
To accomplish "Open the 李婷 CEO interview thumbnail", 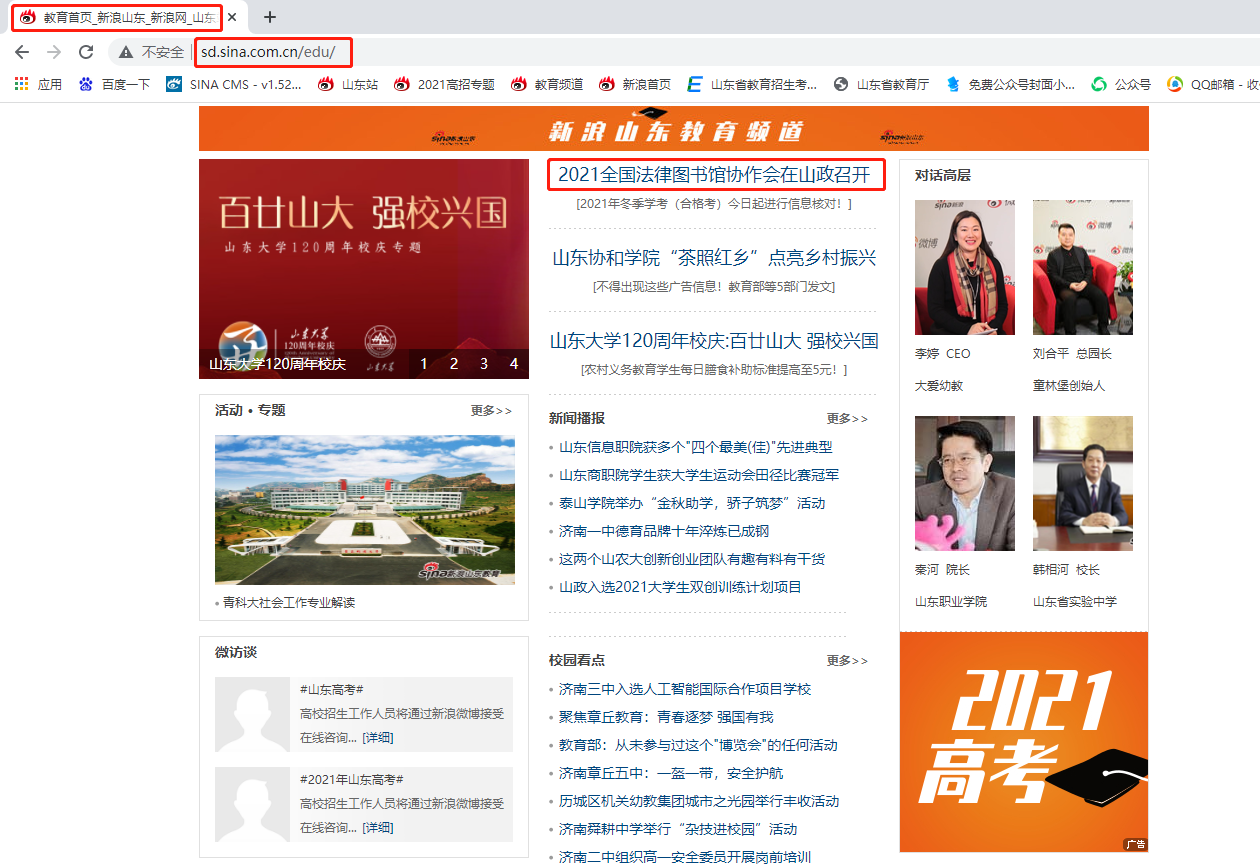I will point(964,267).
